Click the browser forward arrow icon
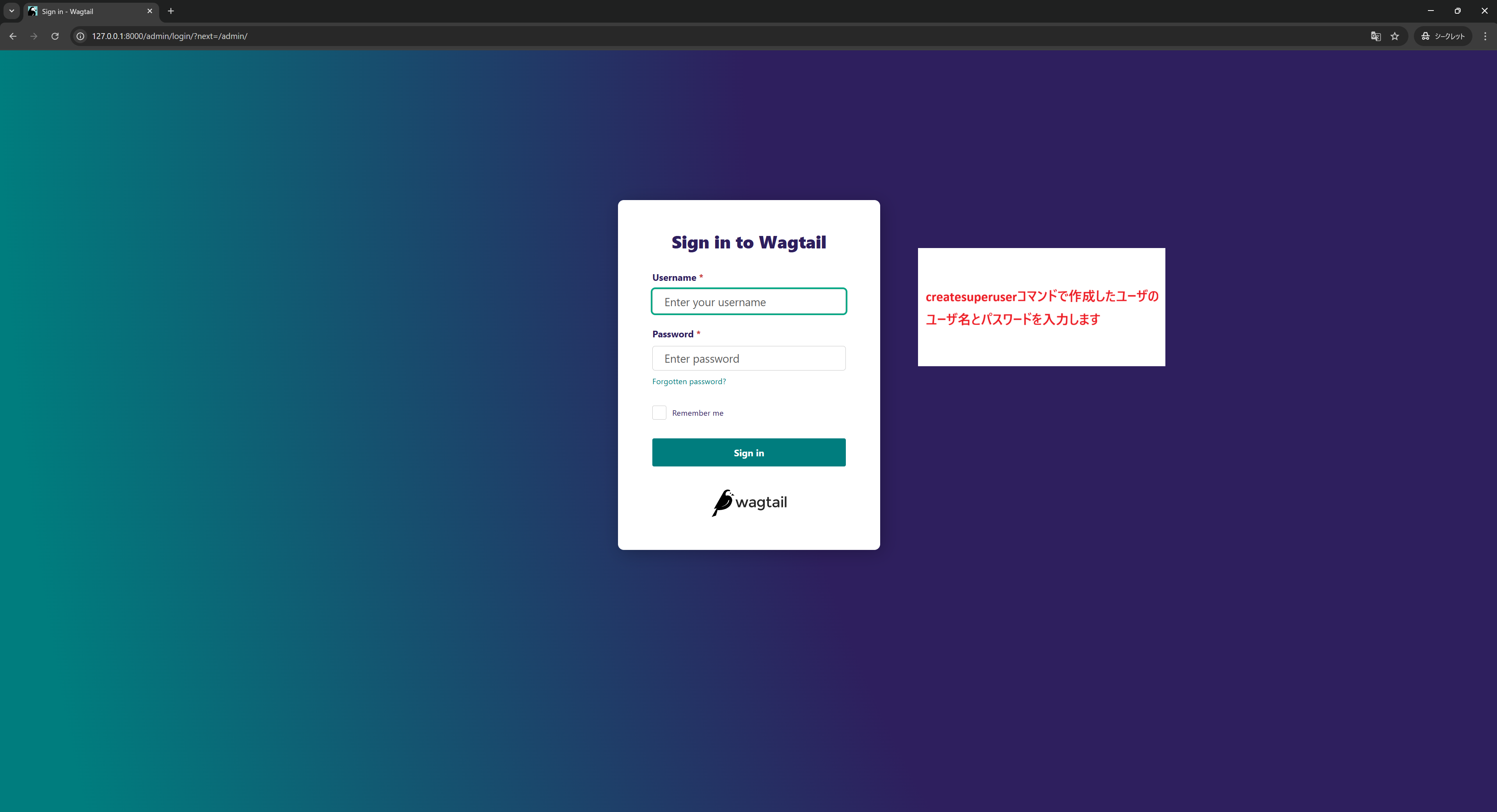Viewport: 1497px width, 812px height. [x=33, y=36]
